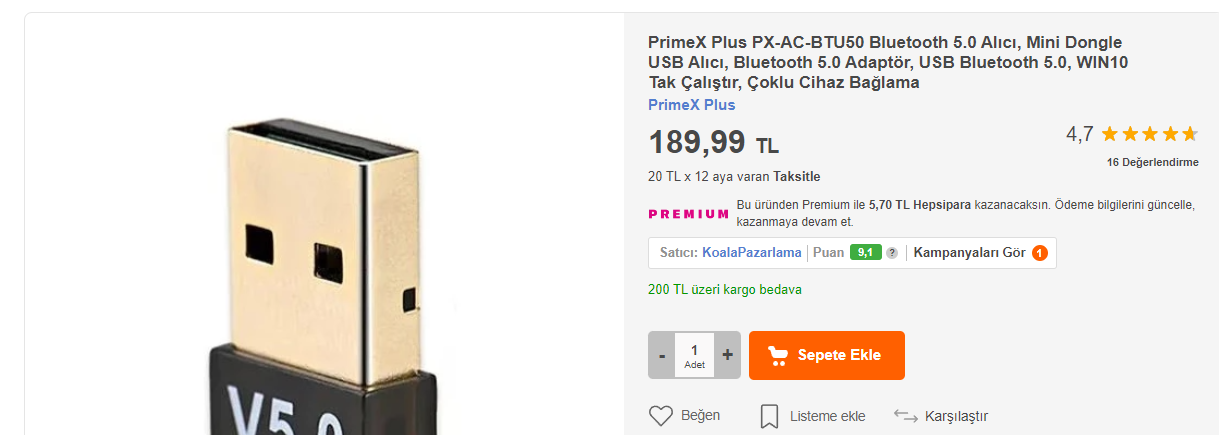Click the 189,99 TL price

713,143
